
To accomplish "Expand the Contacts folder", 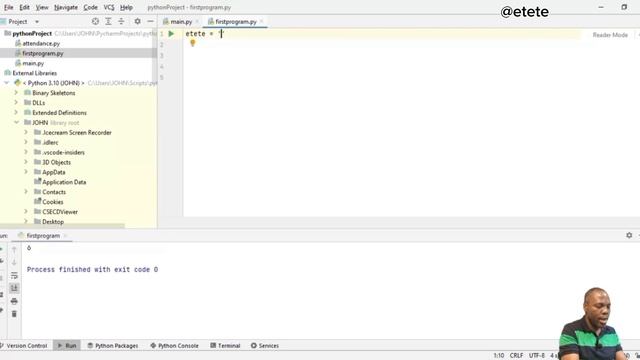I will click(26, 191).
